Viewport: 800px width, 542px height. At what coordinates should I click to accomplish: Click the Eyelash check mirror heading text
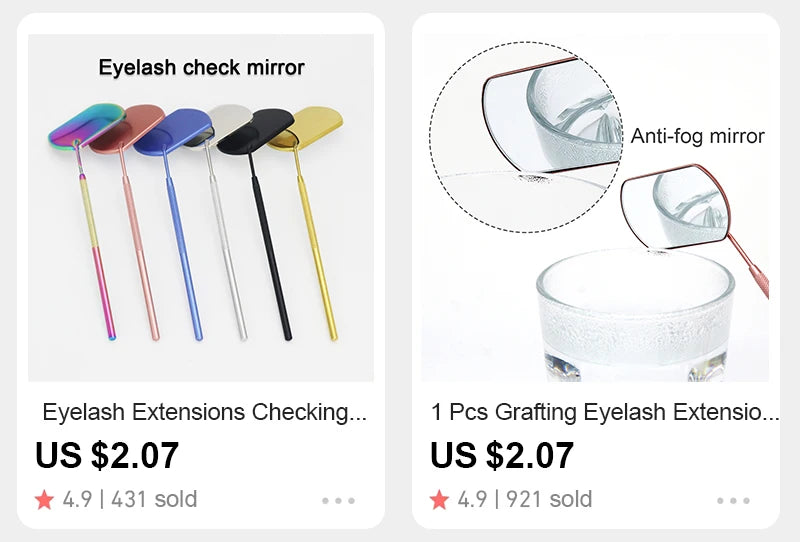201,68
